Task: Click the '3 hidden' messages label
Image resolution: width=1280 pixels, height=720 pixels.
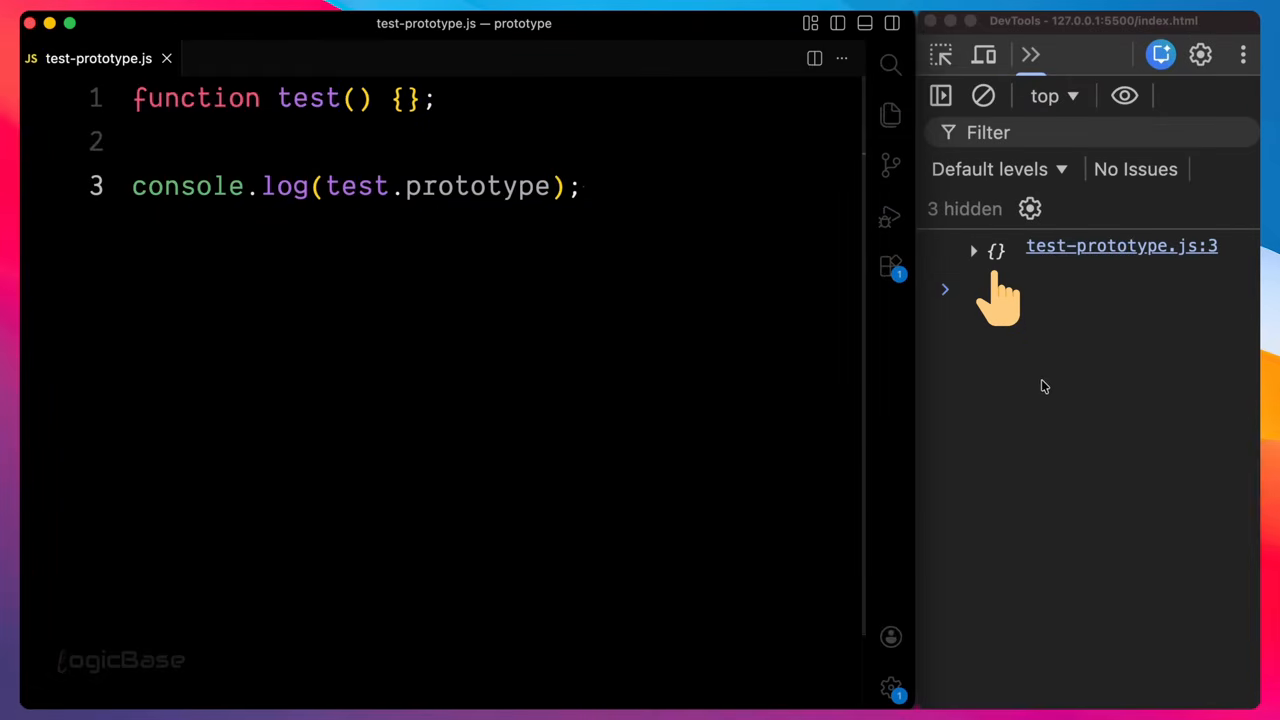Action: click(x=964, y=209)
